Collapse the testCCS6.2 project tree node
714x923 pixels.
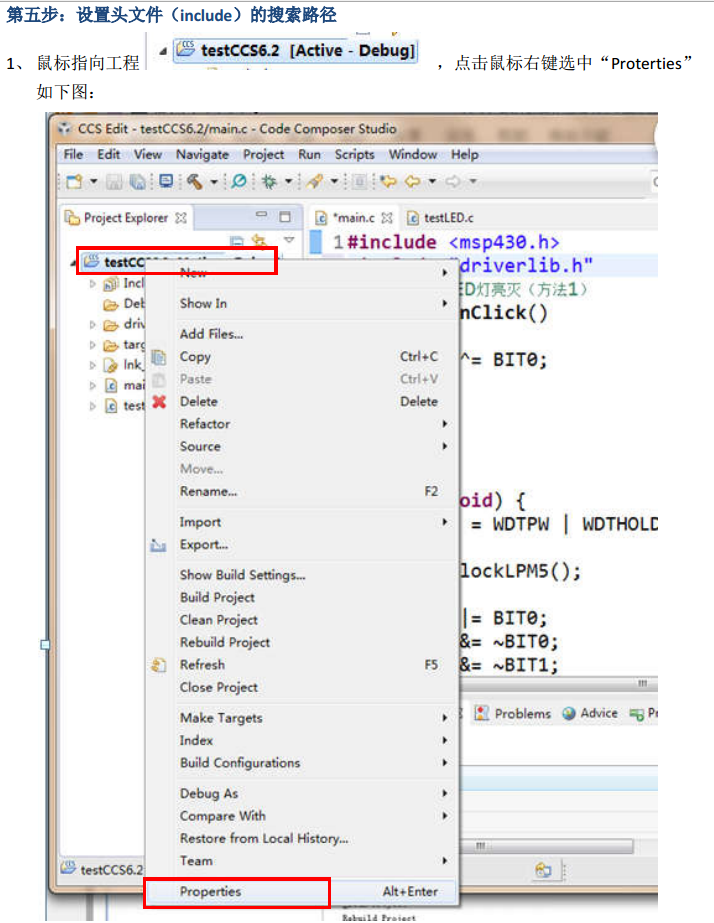click(x=74, y=263)
